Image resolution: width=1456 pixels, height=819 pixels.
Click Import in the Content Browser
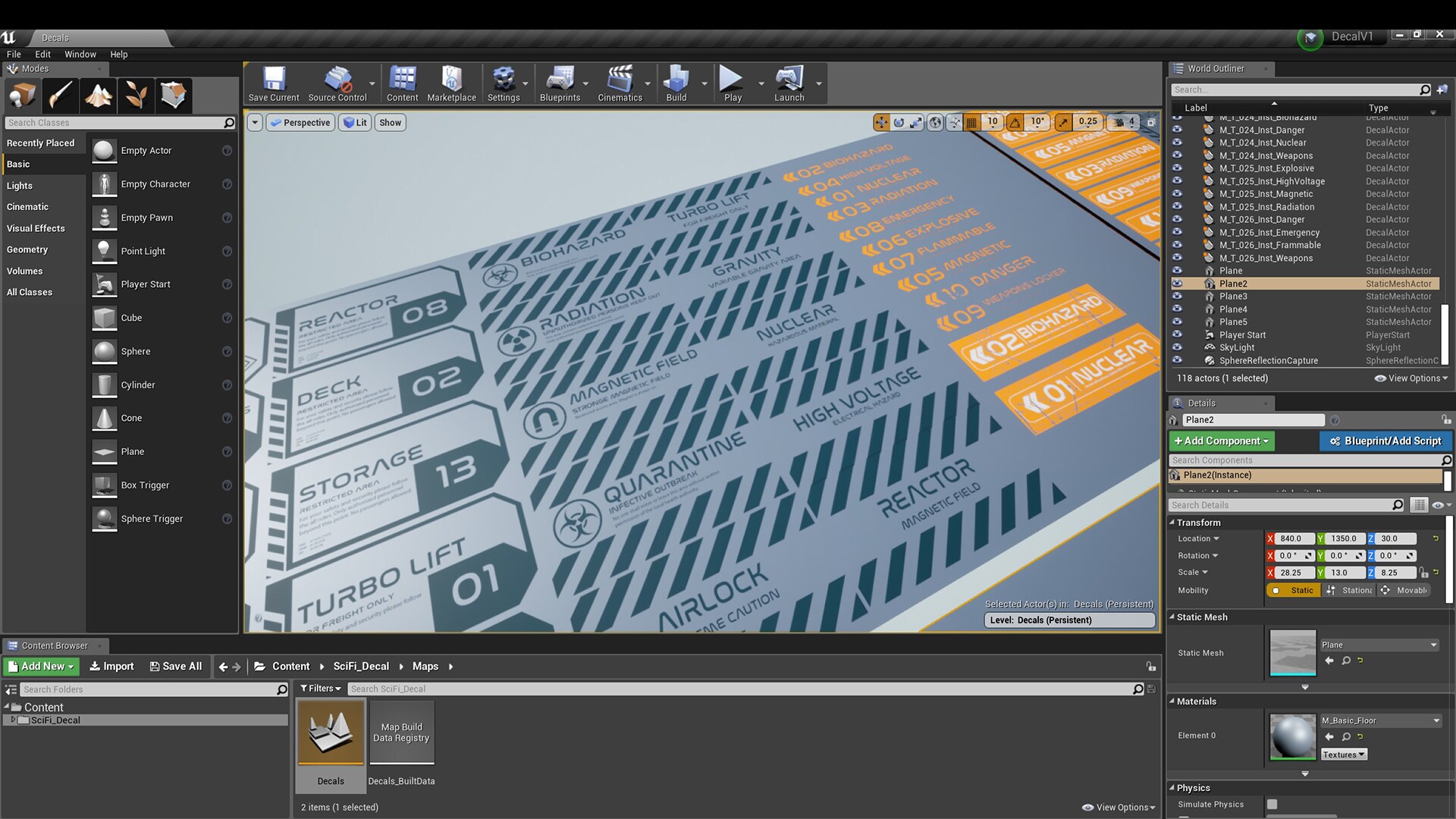tap(111, 666)
